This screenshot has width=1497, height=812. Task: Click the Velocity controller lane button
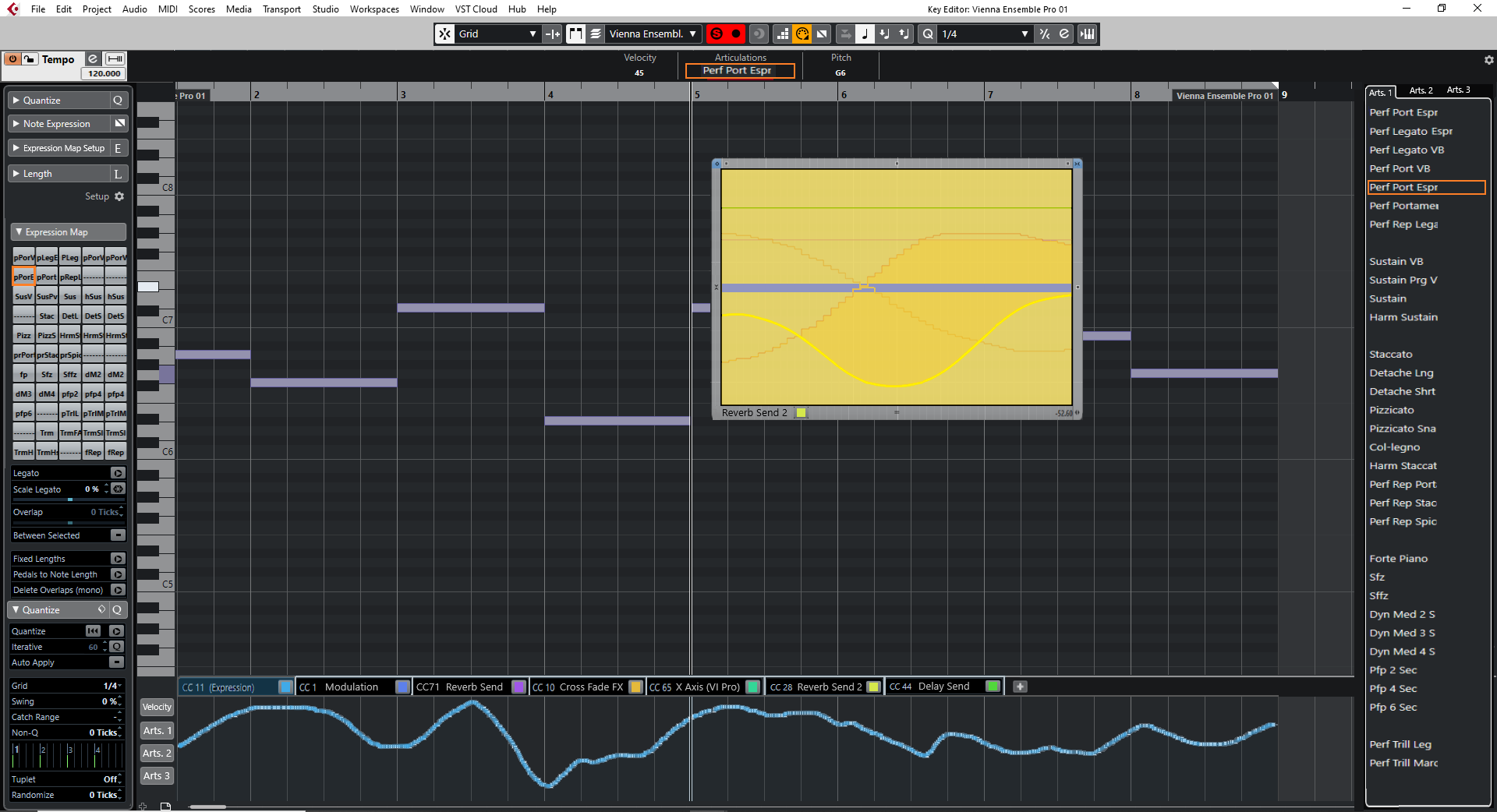point(157,708)
